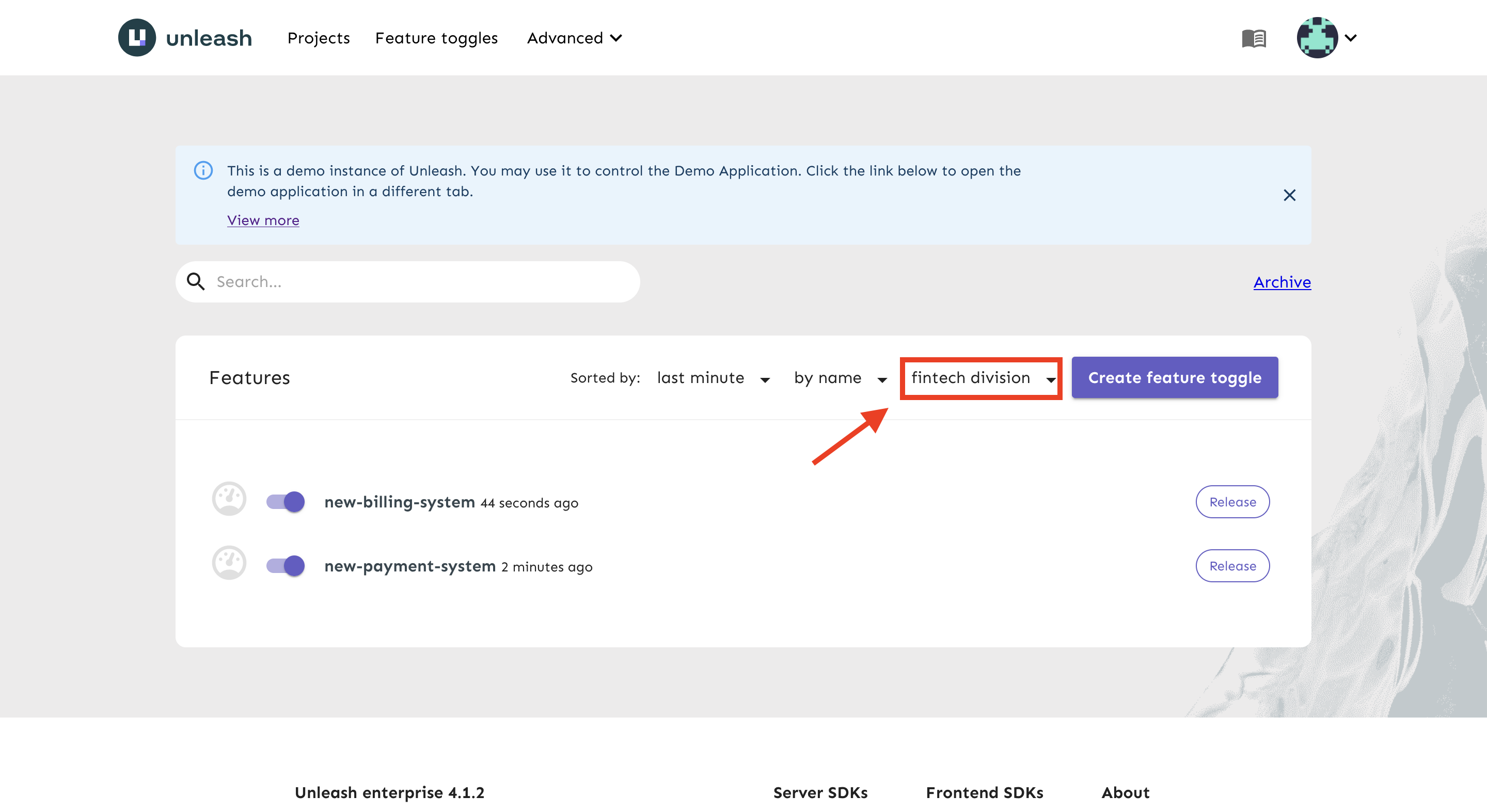The width and height of the screenshot is (1487, 812).
Task: Click the '44 seconds ago' timestamp
Action: pyautogui.click(x=529, y=503)
